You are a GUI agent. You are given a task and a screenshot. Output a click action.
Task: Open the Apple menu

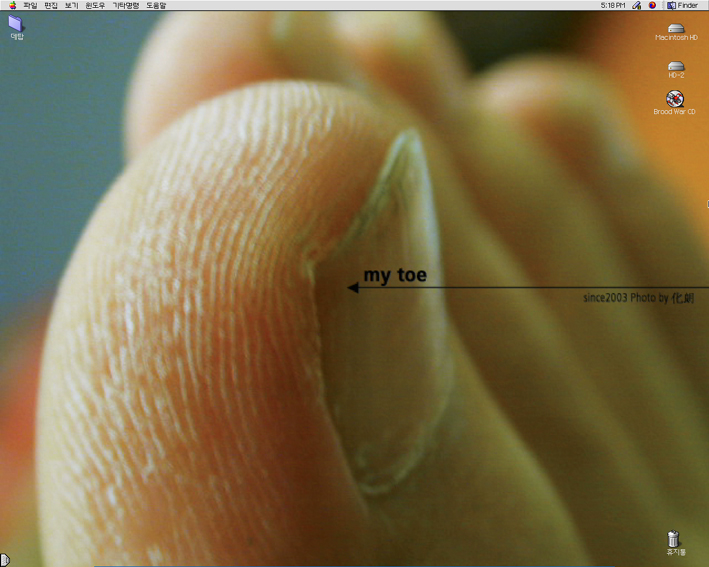click(x=11, y=5)
